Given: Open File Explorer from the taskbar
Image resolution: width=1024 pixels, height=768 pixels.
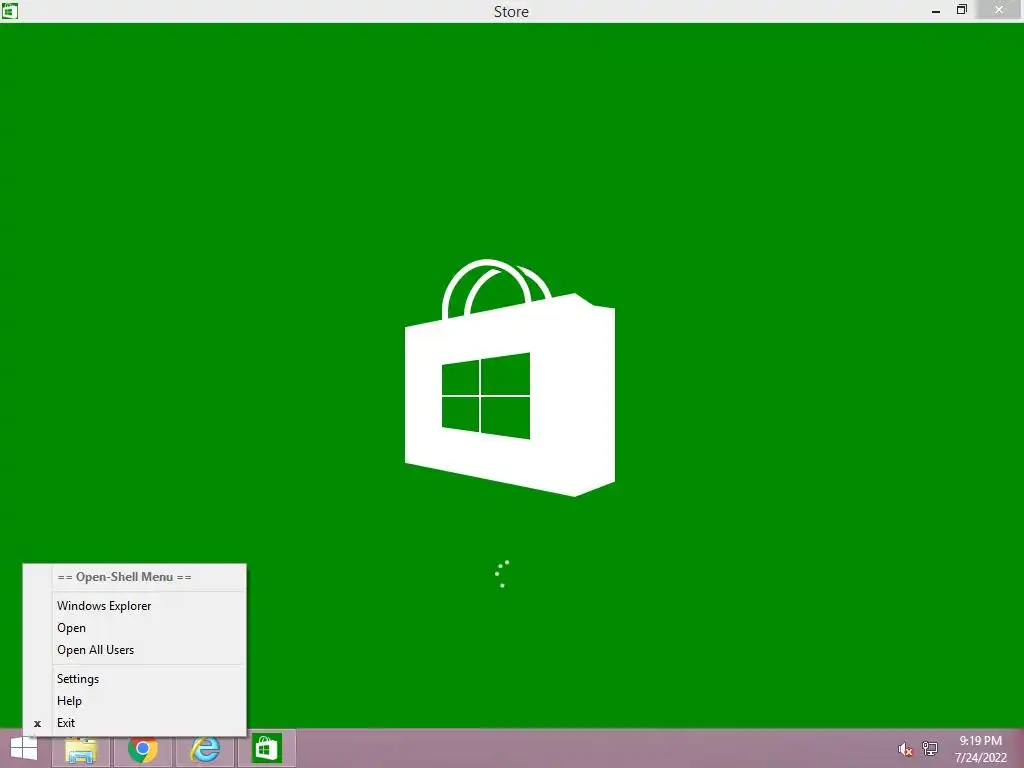Looking at the screenshot, I should [x=81, y=749].
